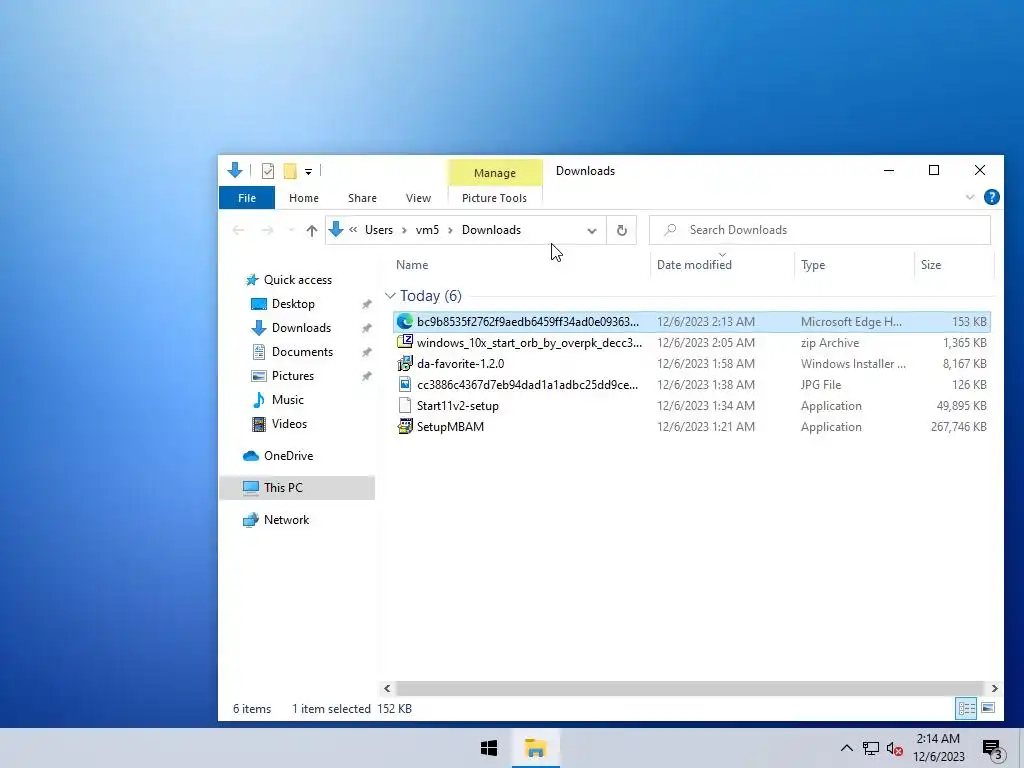
Task: Select the file named Start11v2-setup
Action: [458, 406]
